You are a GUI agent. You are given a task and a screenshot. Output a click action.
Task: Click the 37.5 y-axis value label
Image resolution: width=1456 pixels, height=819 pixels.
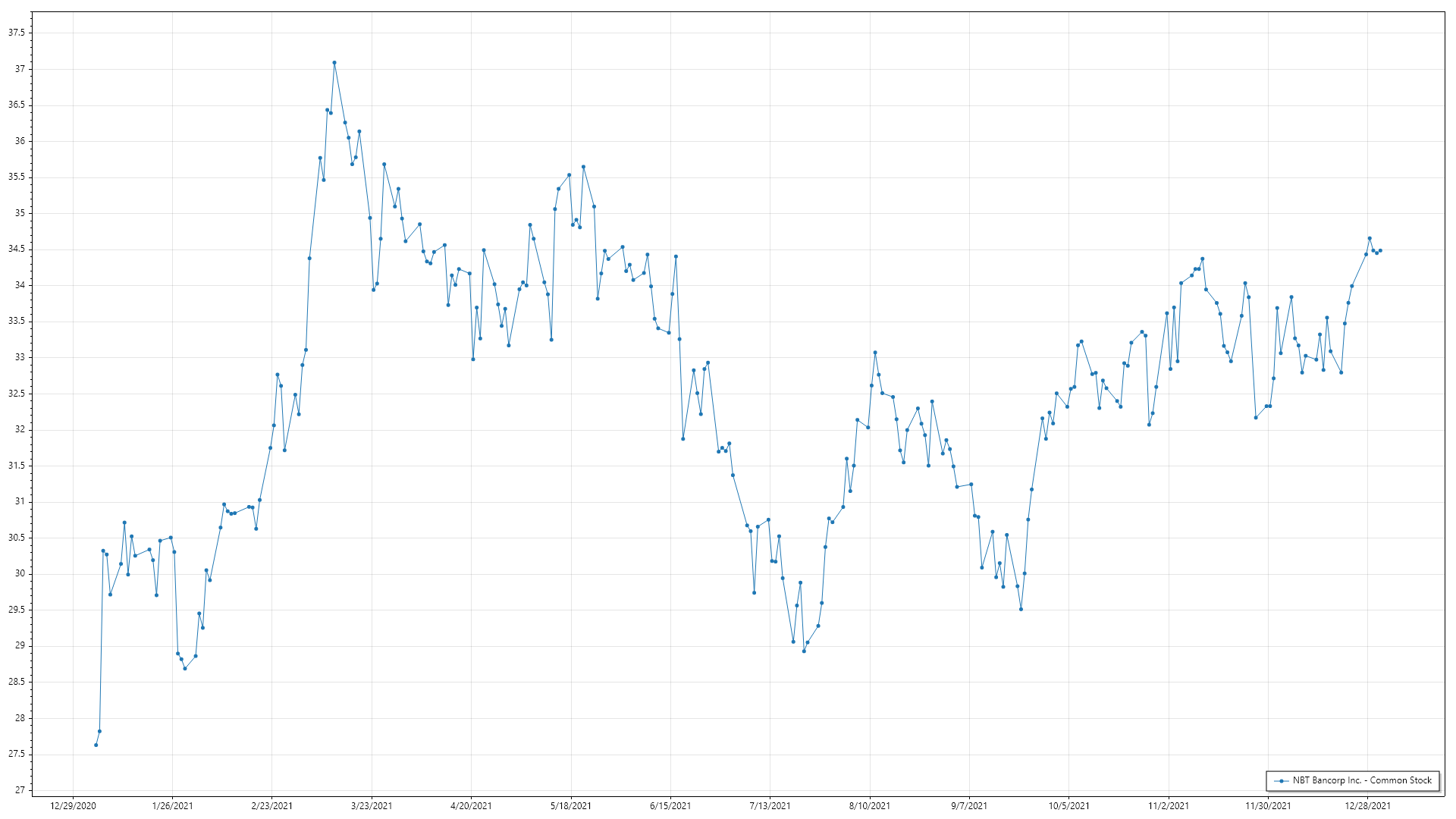pos(17,33)
